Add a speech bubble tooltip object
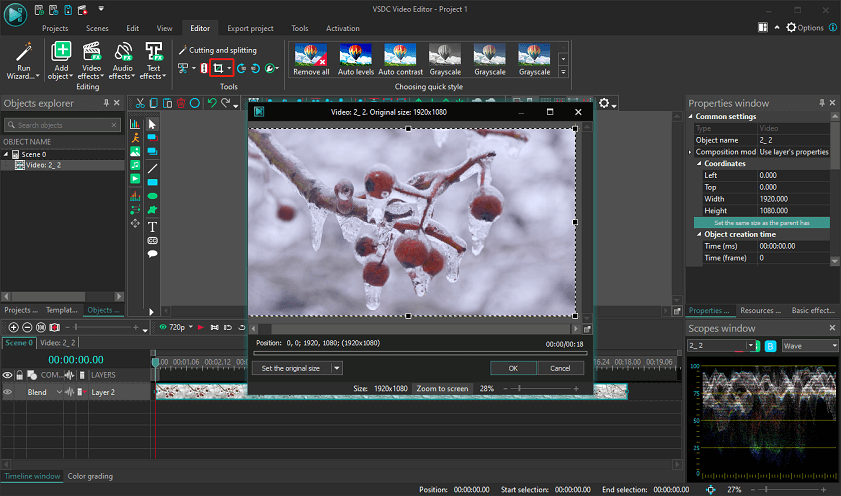This screenshot has width=841, height=496. click(152, 254)
